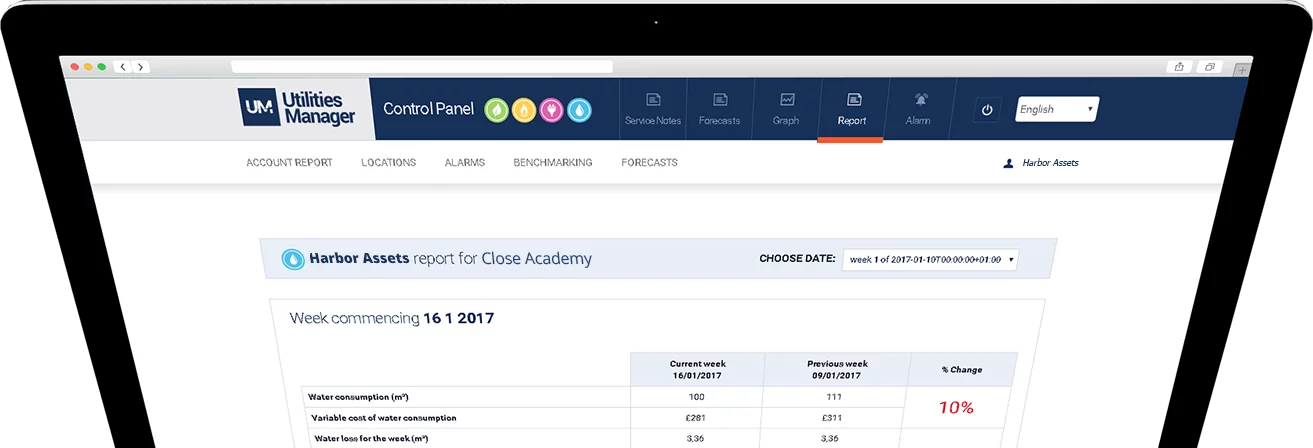Click the Control Panel title
The image size is (1313, 448).
pyautogui.click(x=428, y=109)
